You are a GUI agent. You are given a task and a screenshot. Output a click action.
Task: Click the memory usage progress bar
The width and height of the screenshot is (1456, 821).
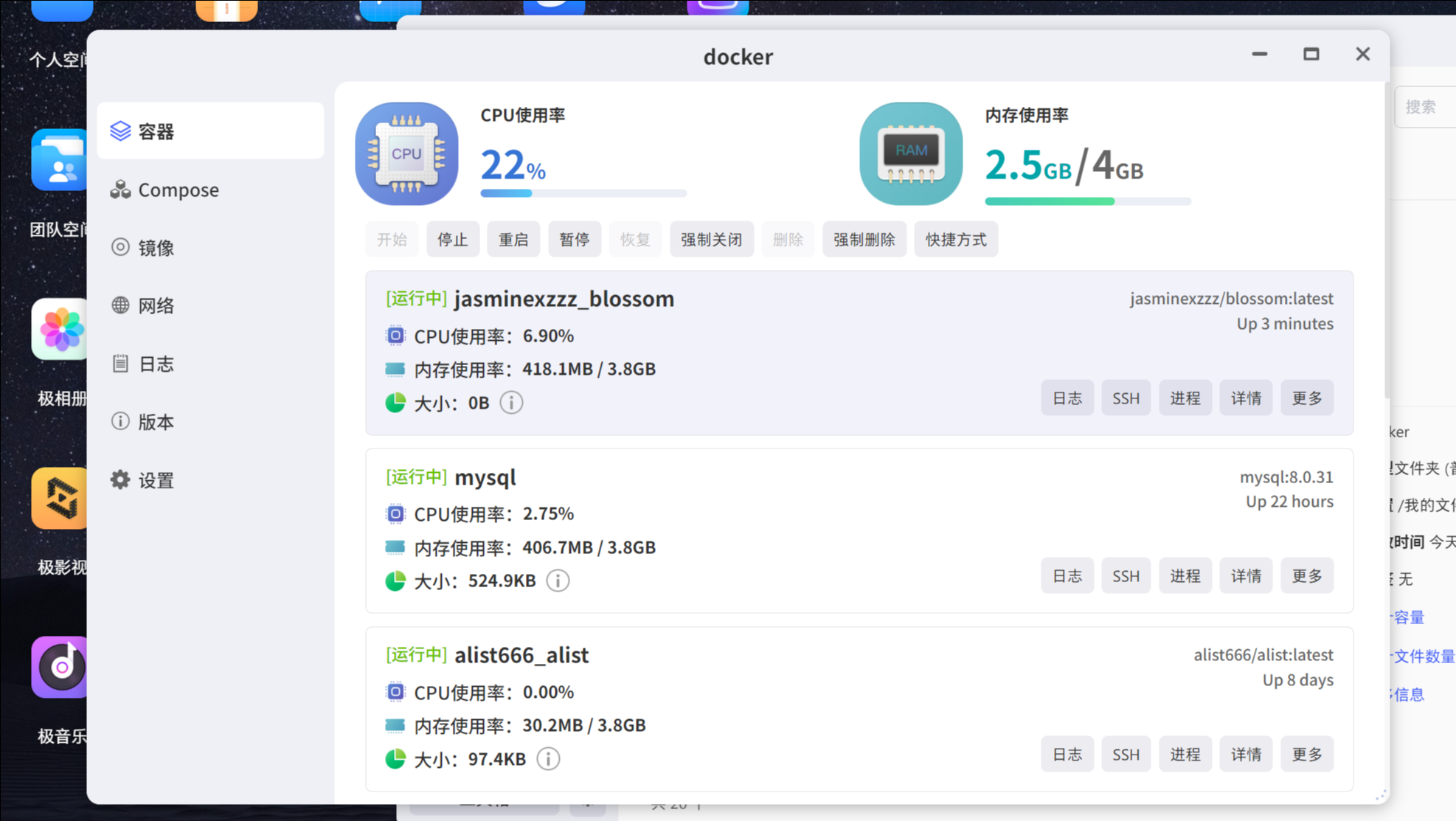click(x=1087, y=201)
